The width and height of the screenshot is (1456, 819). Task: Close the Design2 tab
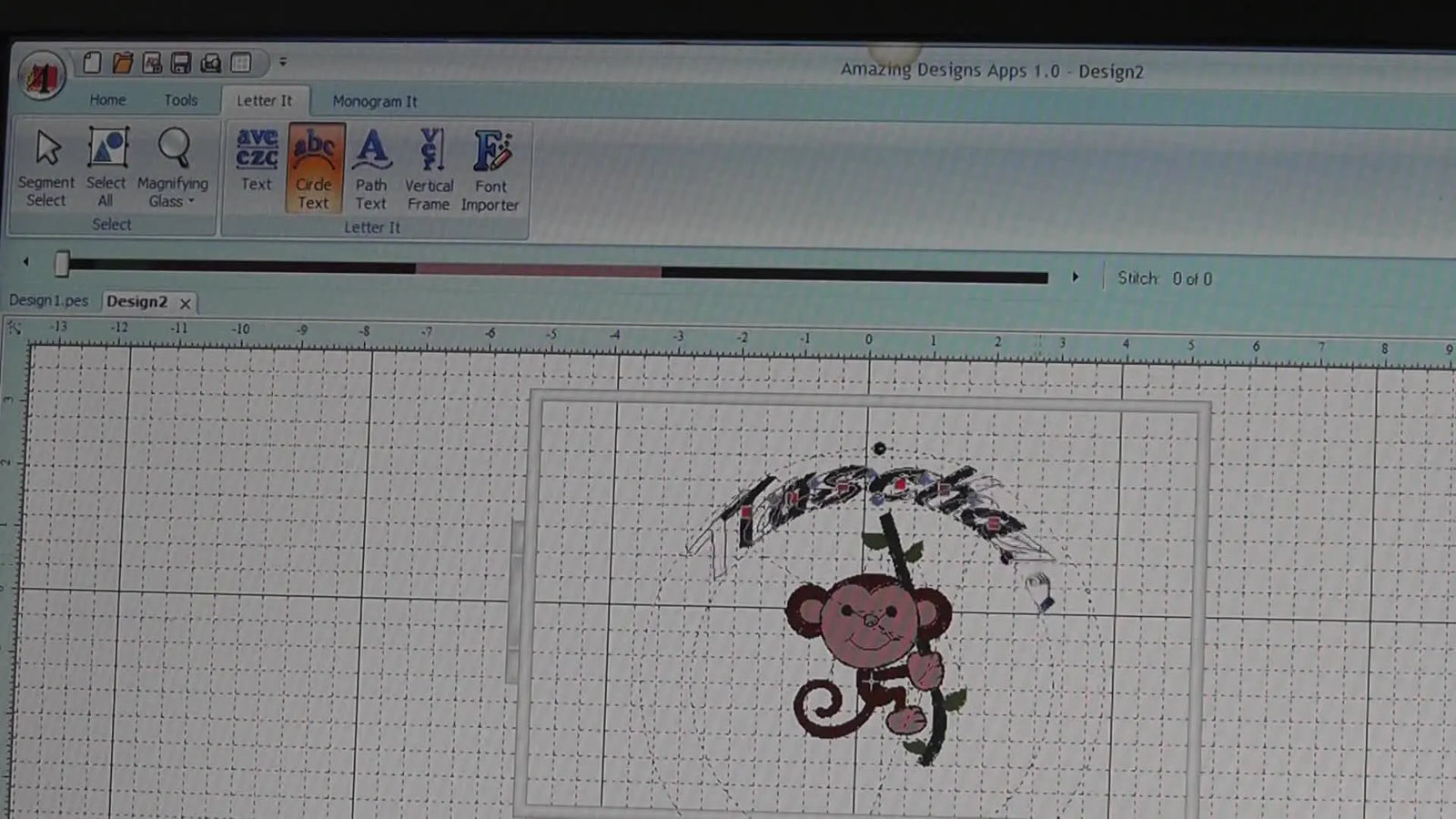click(x=185, y=303)
